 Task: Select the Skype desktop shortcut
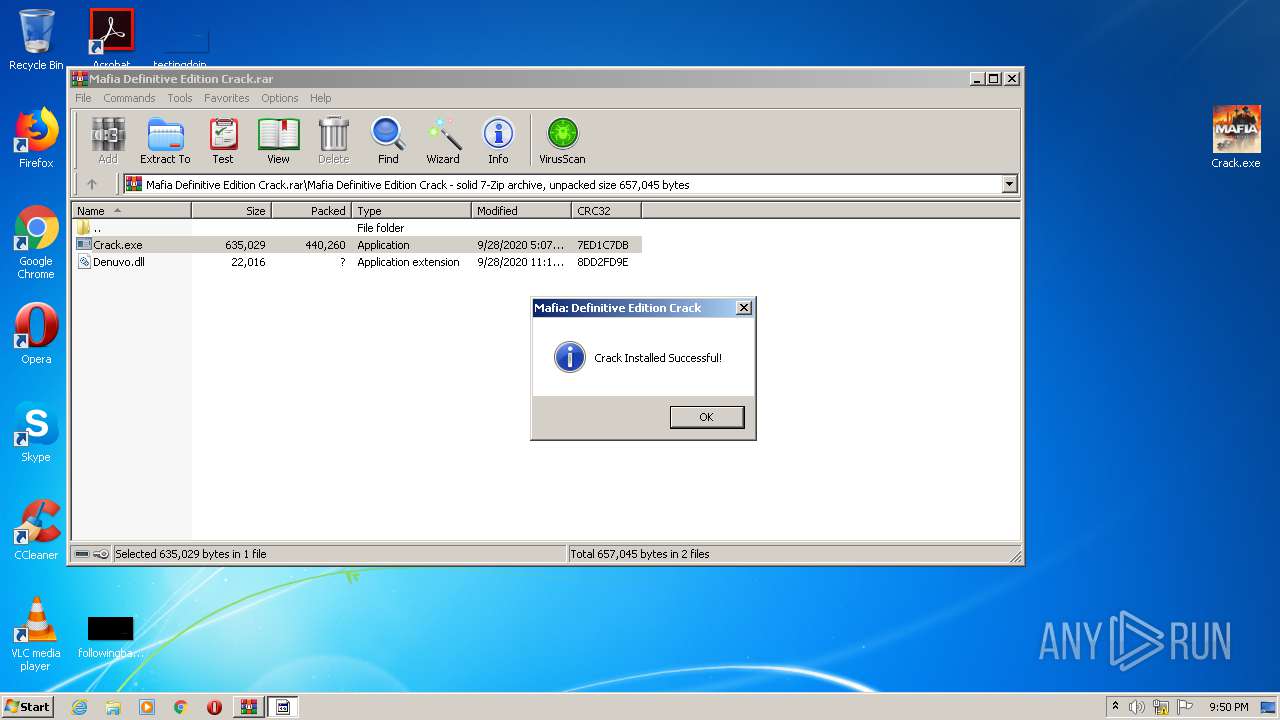pos(36,432)
